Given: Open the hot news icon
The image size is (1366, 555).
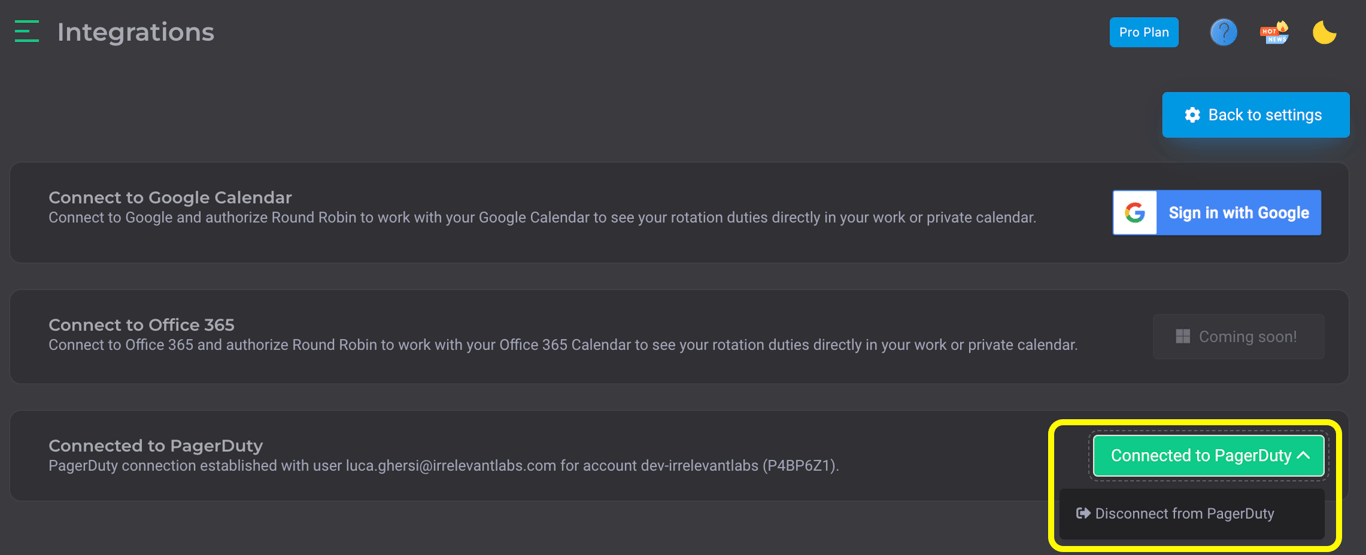Looking at the screenshot, I should click(x=1274, y=32).
